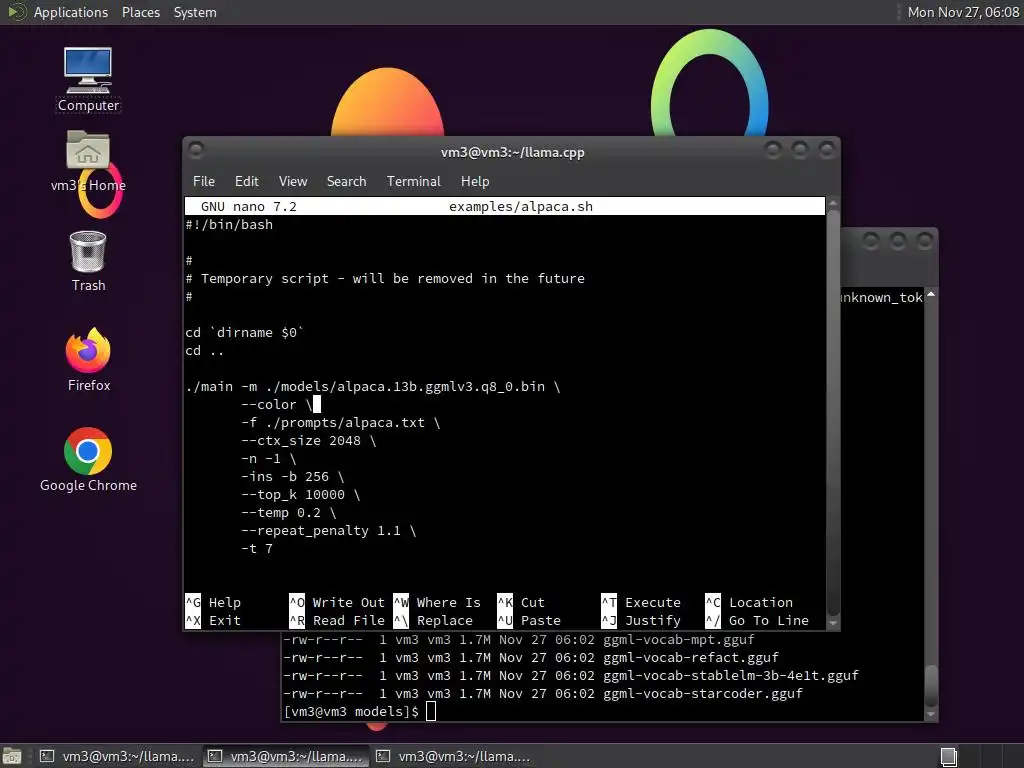
Task: Open the Places menu in top panel
Action: point(141,12)
